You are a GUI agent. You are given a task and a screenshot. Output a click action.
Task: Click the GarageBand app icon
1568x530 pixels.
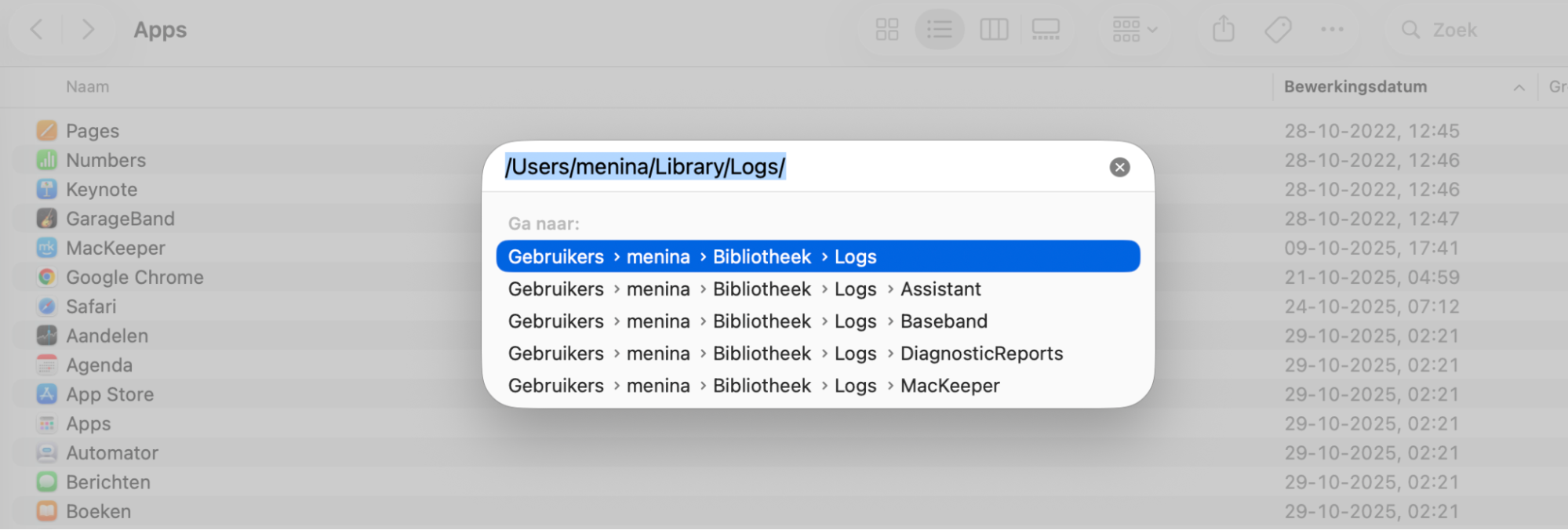pyautogui.click(x=47, y=218)
